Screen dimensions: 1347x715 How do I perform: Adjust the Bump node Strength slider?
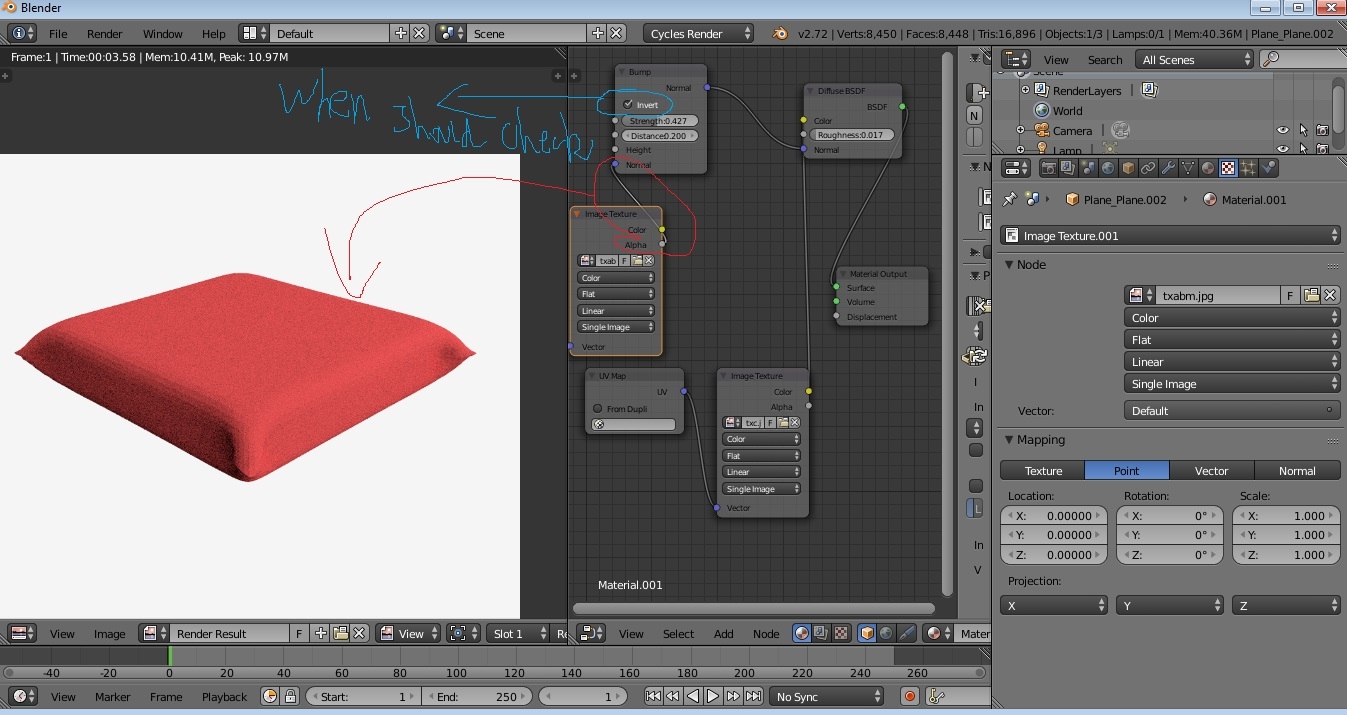[660, 121]
